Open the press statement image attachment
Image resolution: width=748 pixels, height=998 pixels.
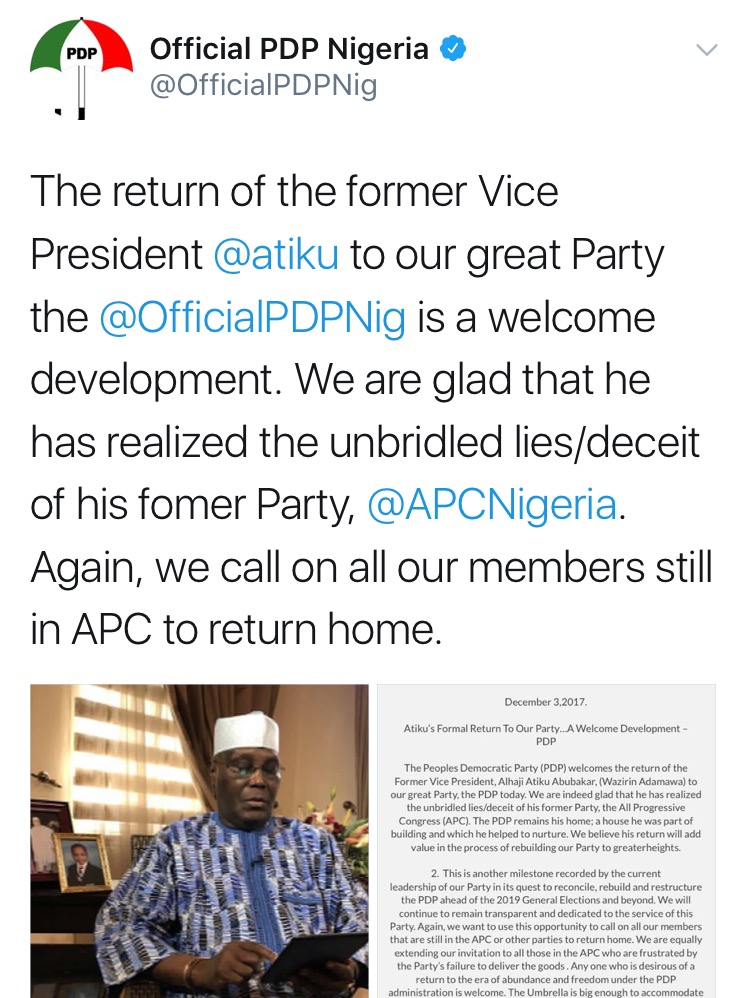pos(546,841)
